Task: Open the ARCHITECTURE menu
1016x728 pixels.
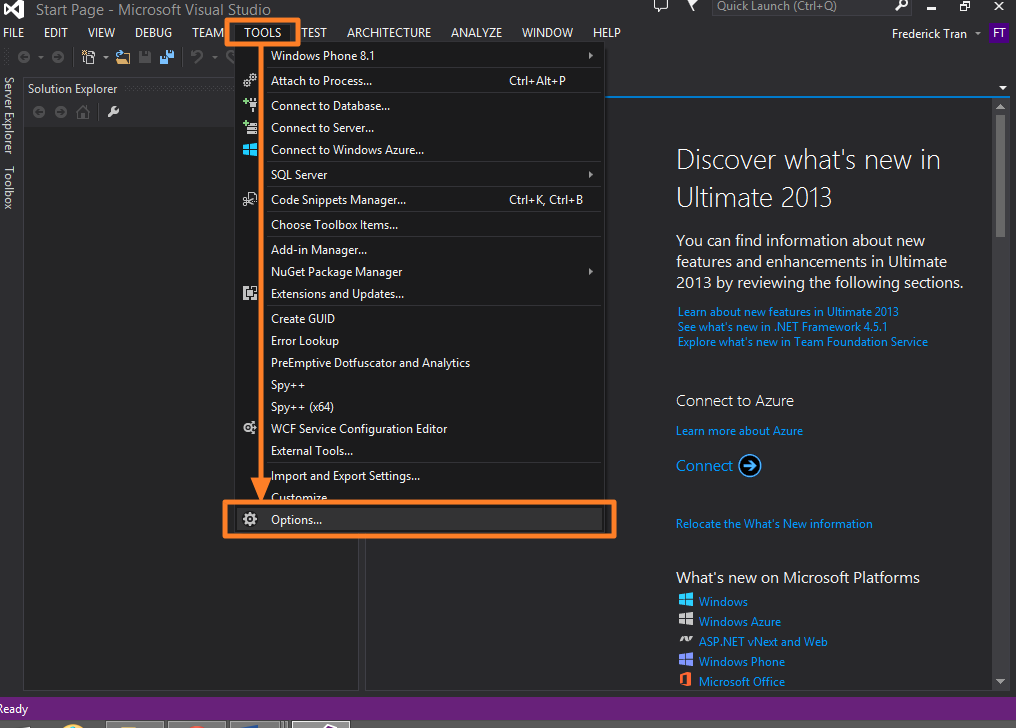Action: [389, 32]
